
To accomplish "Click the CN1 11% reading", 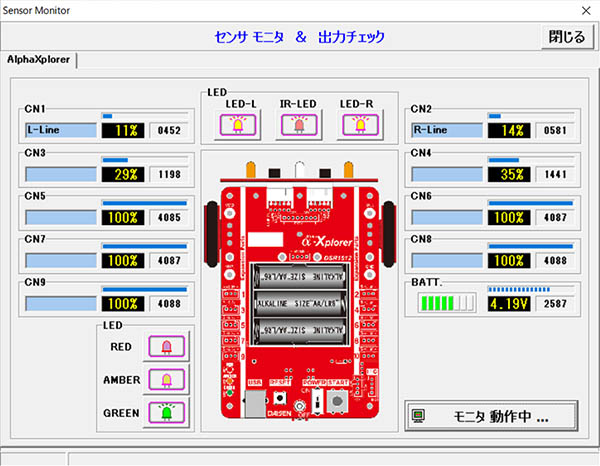I will click(x=123, y=130).
